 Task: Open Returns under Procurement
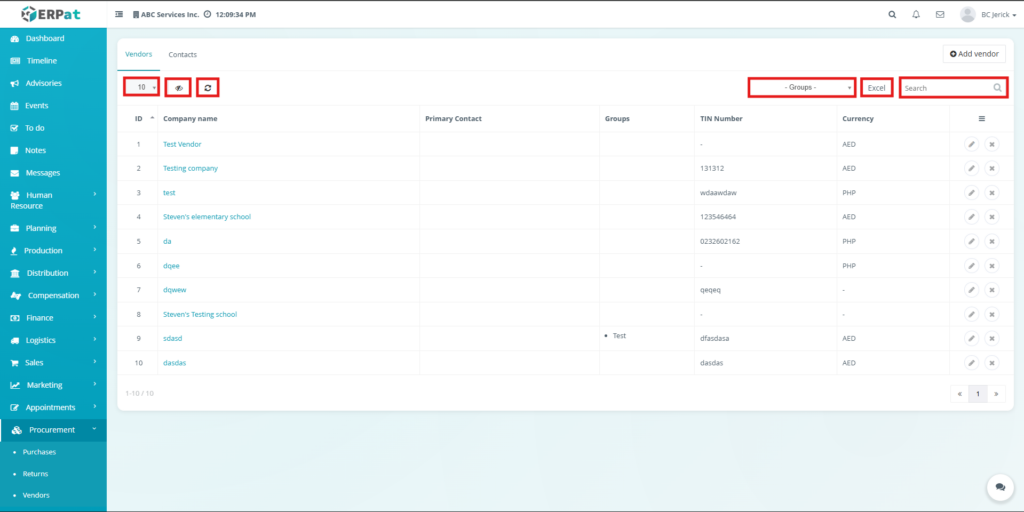click(35, 474)
